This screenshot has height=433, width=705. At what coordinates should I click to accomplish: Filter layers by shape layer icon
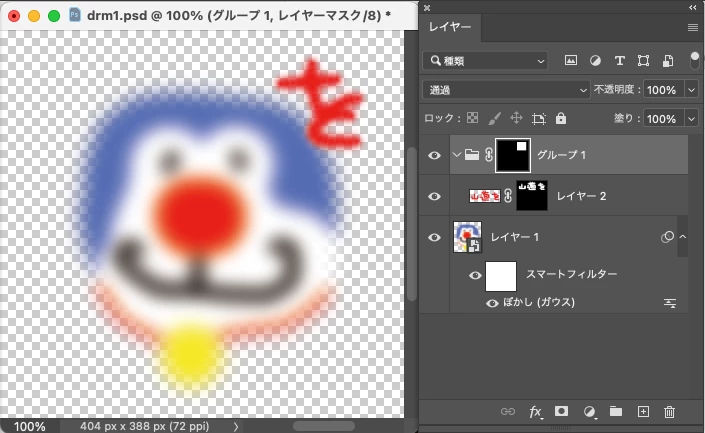point(643,61)
